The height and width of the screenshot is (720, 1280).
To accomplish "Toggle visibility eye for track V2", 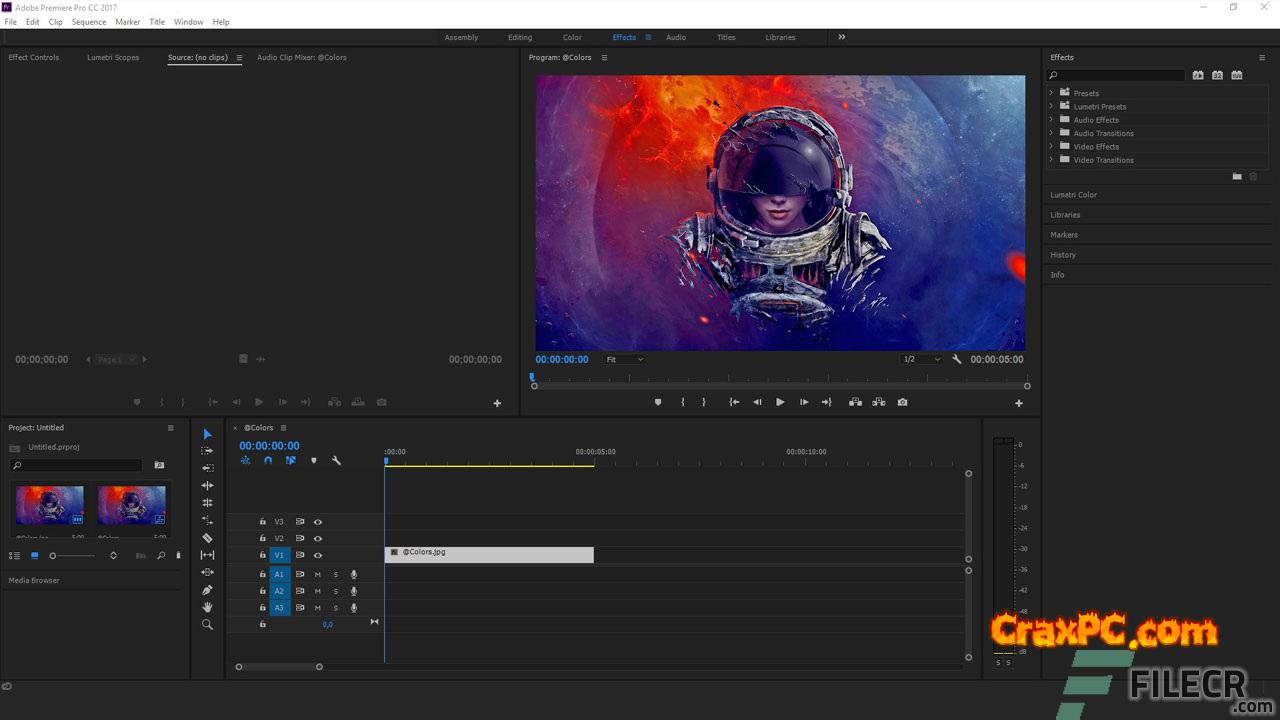I will pos(318,539).
